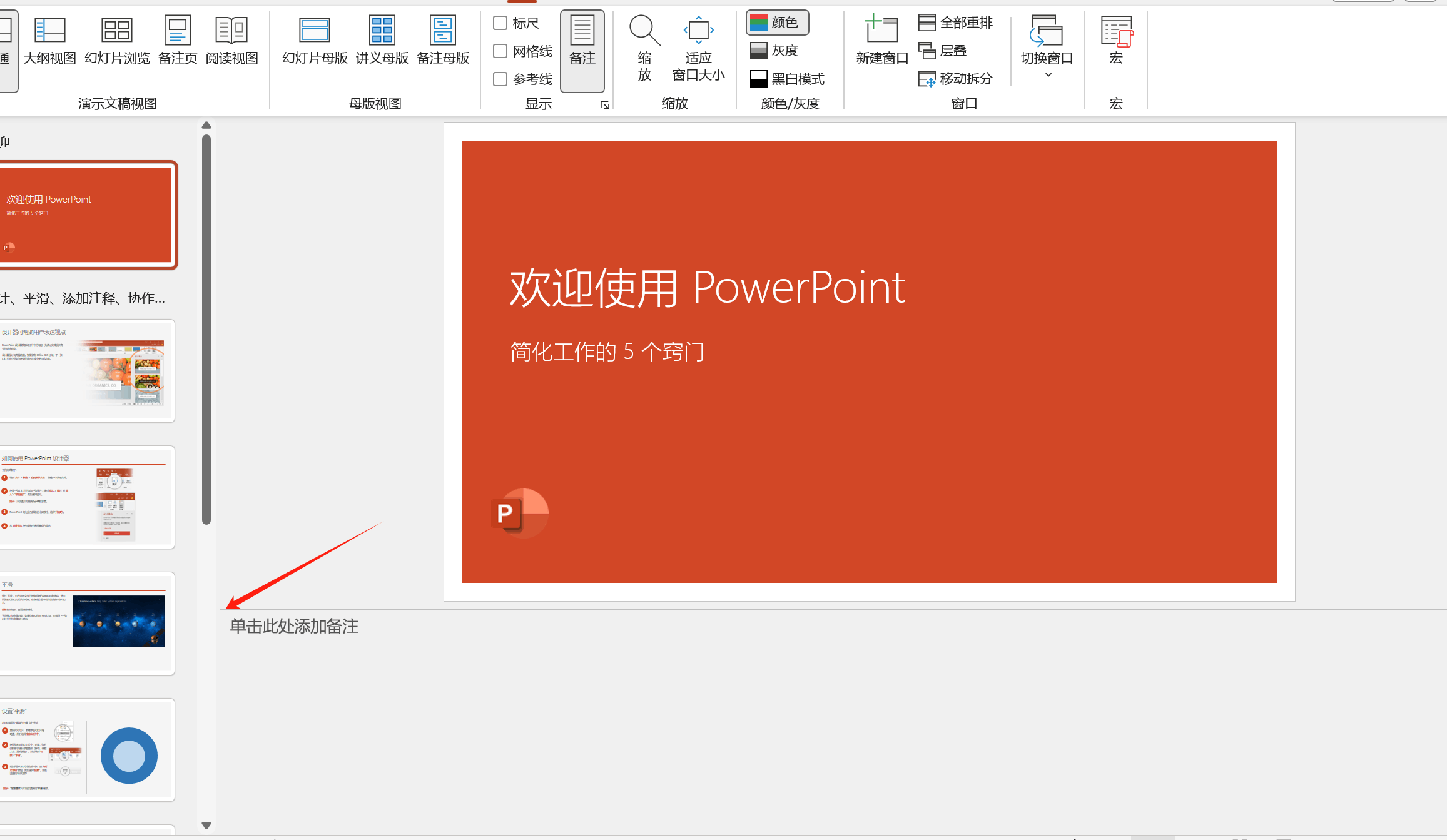
Task: Enable the Ruler checkbox (标尺)
Action: coord(500,23)
